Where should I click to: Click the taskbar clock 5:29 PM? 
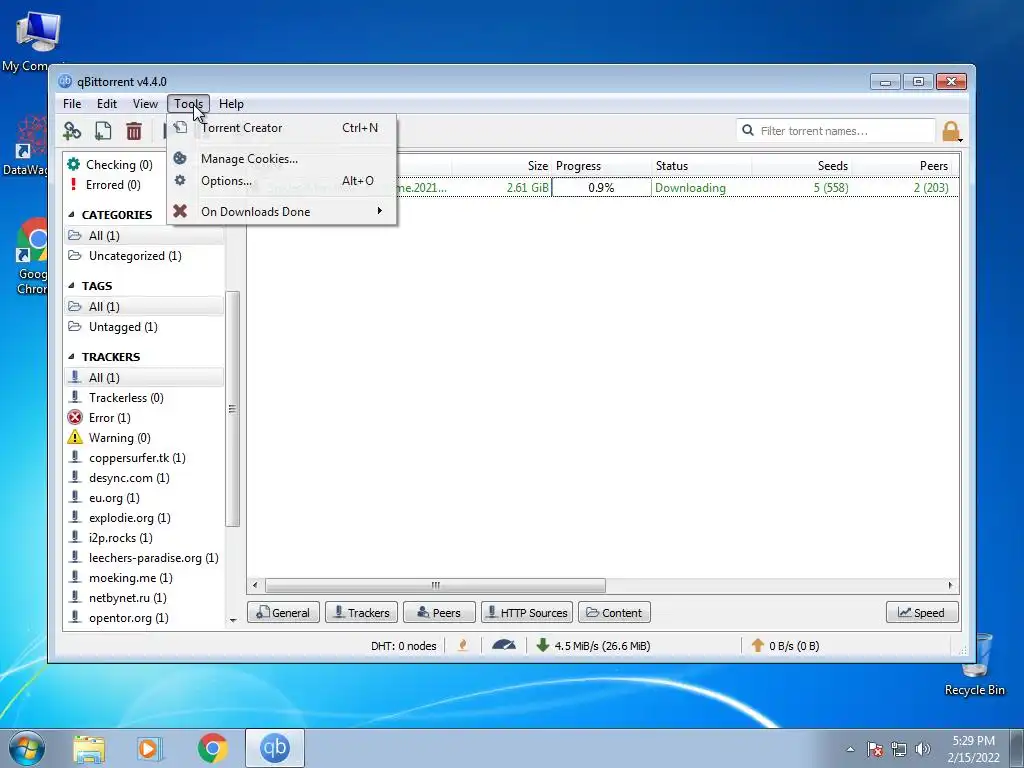(973, 741)
